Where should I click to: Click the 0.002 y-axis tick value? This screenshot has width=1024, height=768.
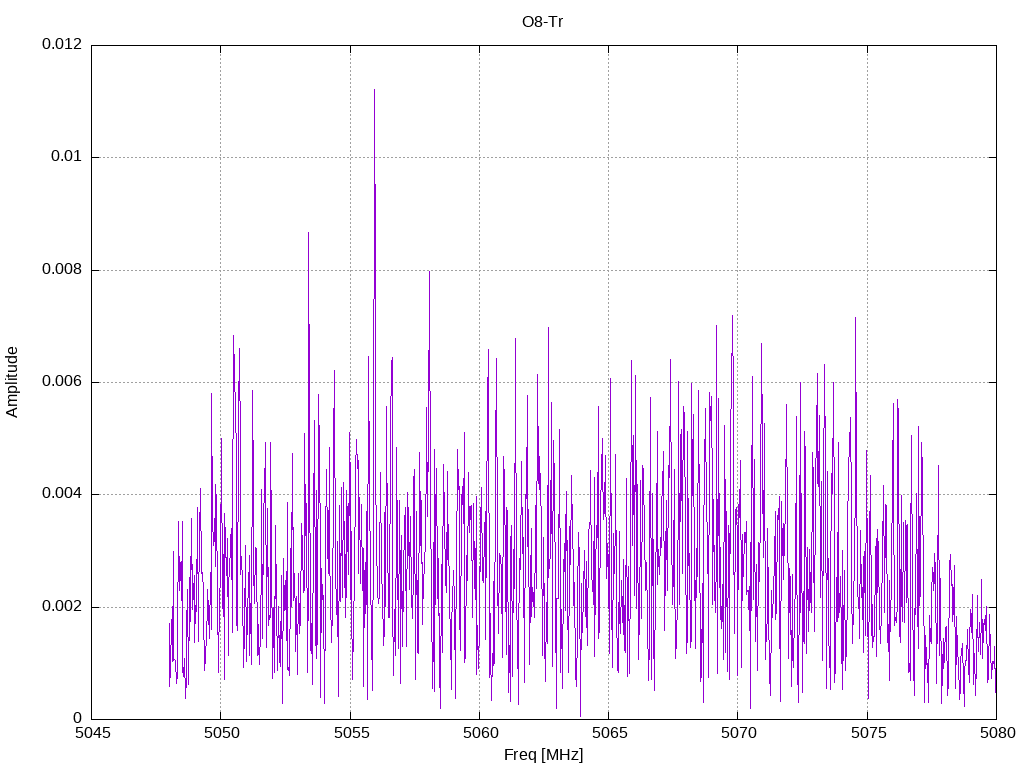[62, 606]
